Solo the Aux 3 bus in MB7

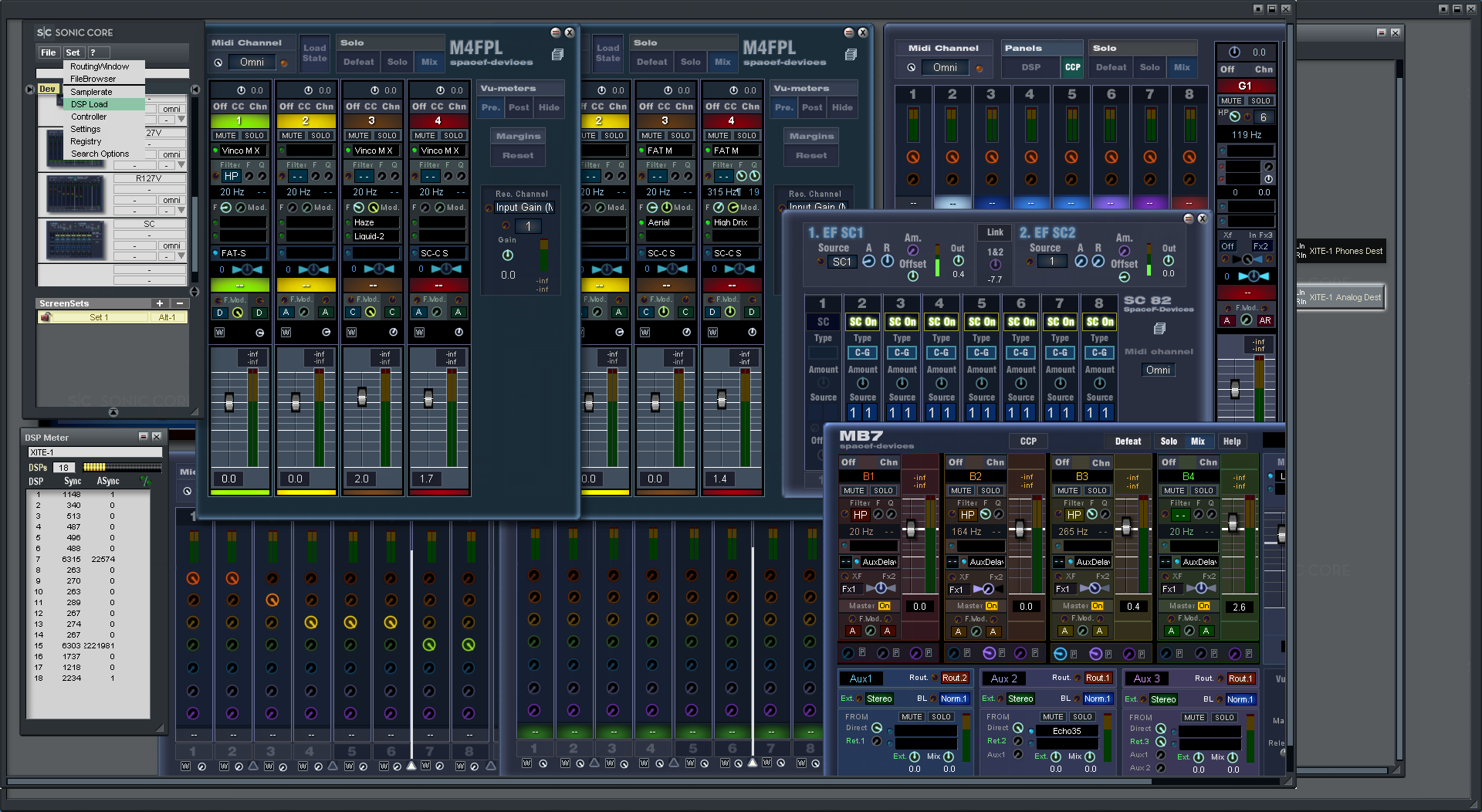(1223, 717)
